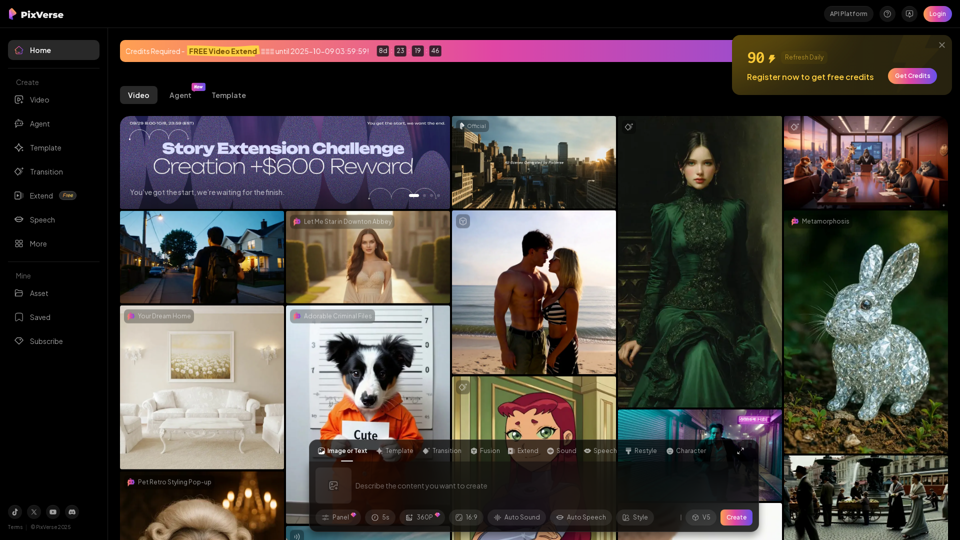Open the 16:9 aspect ratio selector
Image resolution: width=960 pixels, height=540 pixels.
pyautogui.click(x=466, y=517)
